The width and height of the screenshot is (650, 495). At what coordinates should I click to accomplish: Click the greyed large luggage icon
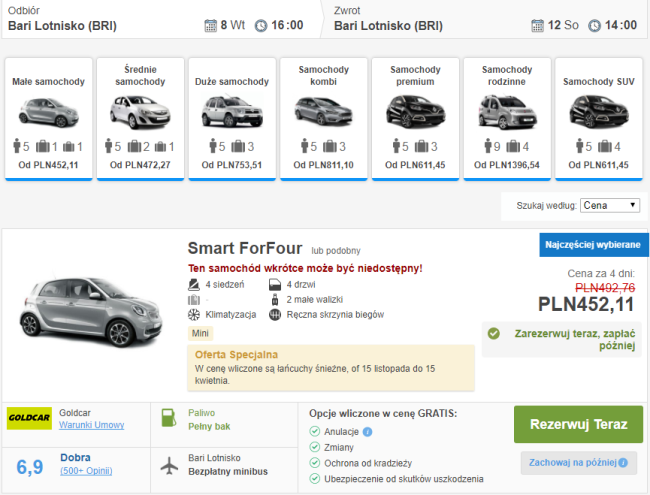click(x=194, y=300)
